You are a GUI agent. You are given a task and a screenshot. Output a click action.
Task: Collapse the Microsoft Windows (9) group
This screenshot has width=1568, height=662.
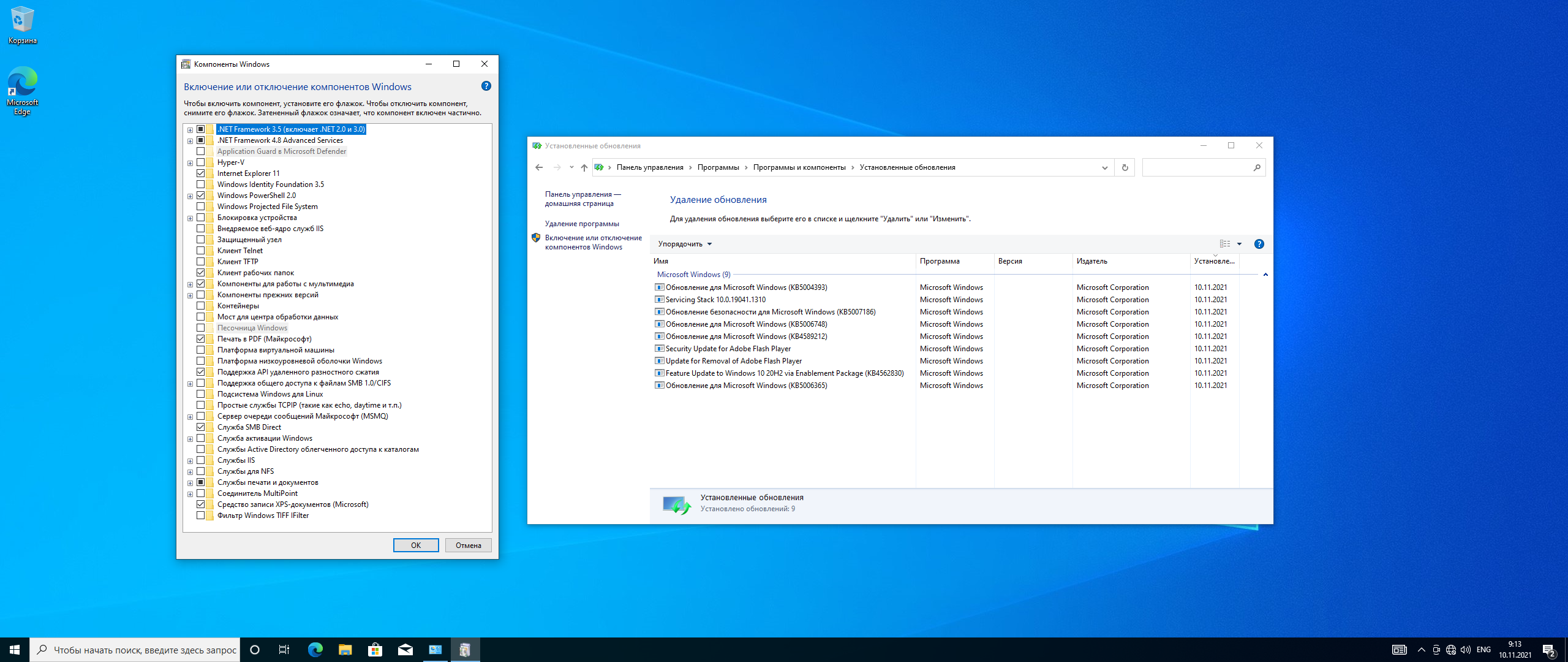pos(1265,275)
